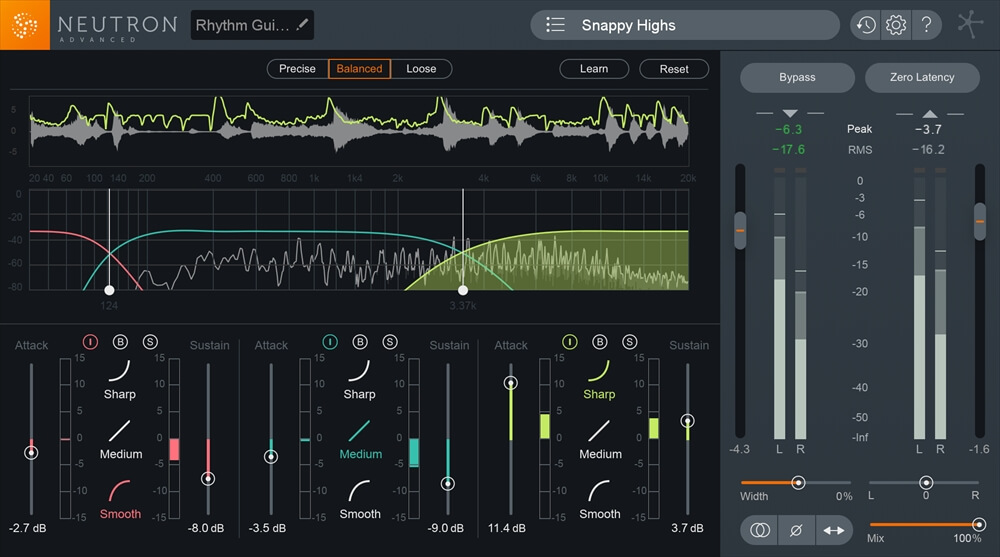Click the Learn button
The image size is (1000, 557).
click(594, 68)
